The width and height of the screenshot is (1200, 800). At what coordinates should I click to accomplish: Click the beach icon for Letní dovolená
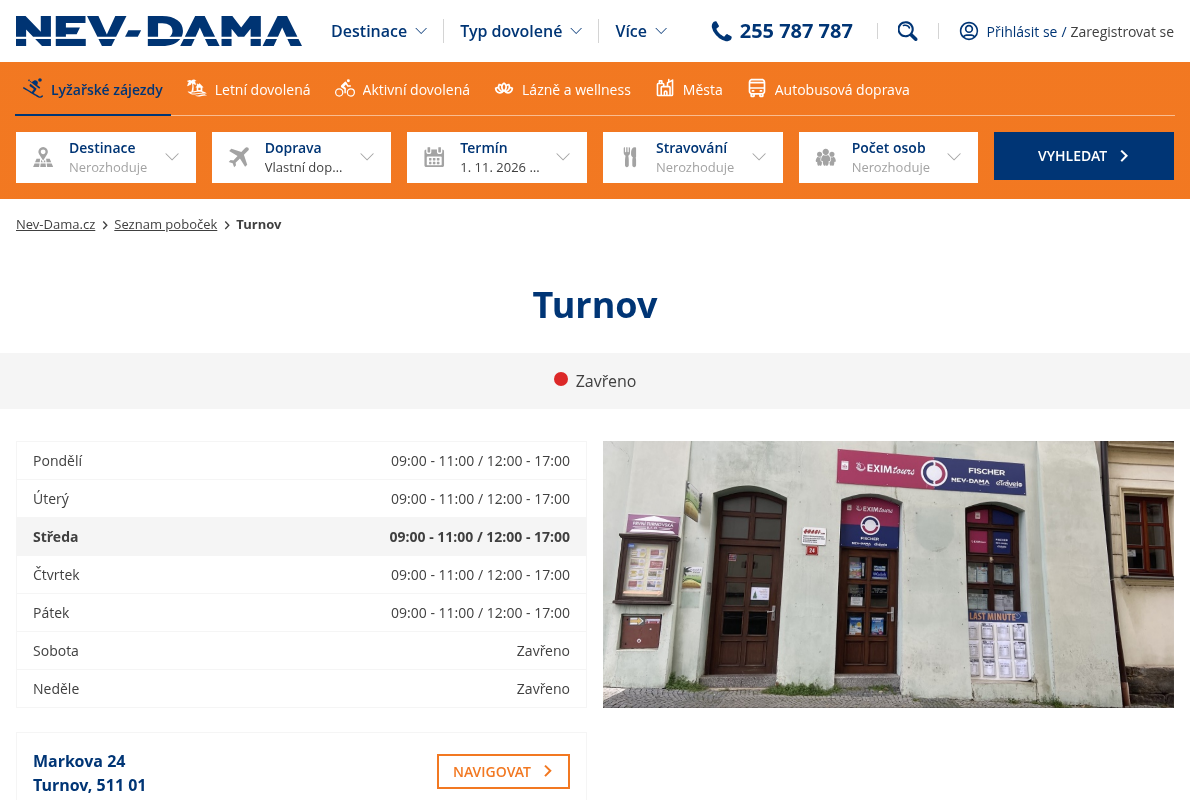(197, 89)
